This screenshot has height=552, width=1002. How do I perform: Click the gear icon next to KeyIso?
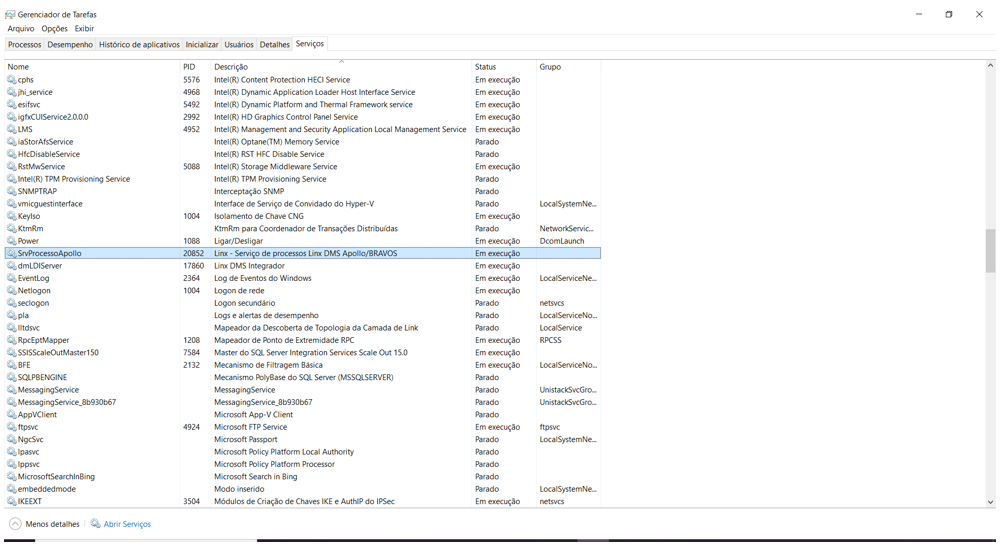tap(12, 216)
